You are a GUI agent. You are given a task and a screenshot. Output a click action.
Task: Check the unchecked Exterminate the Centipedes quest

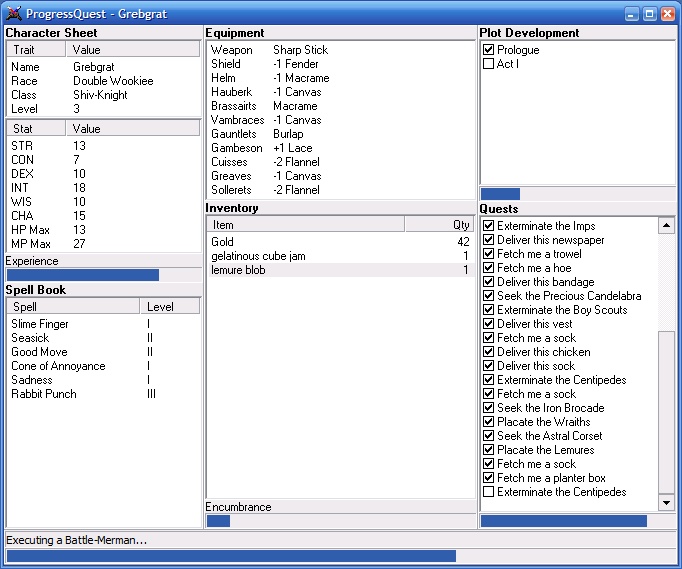pos(488,492)
